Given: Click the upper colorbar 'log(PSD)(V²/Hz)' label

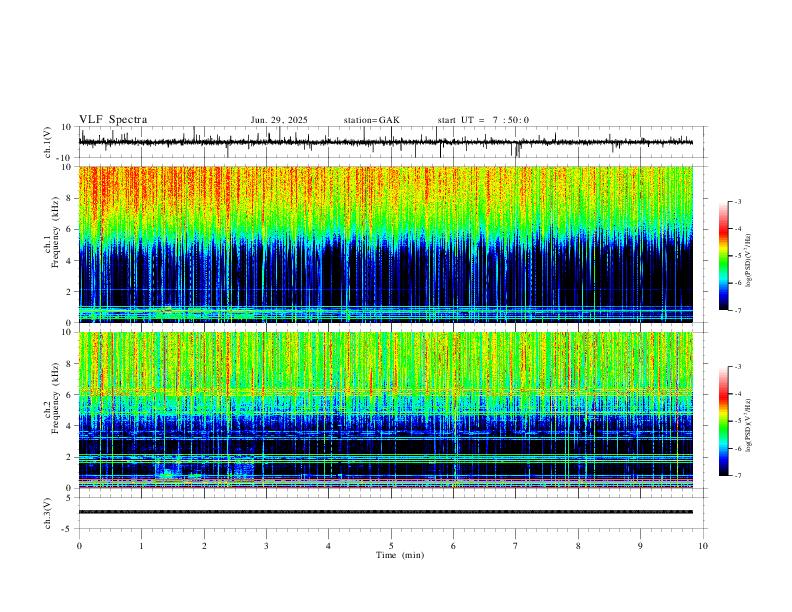Looking at the screenshot, I should click(749, 261).
